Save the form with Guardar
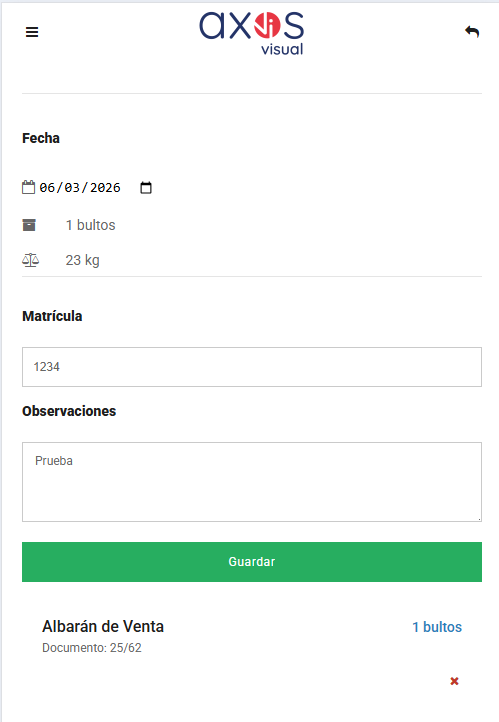This screenshot has height=722, width=499. pos(252,562)
